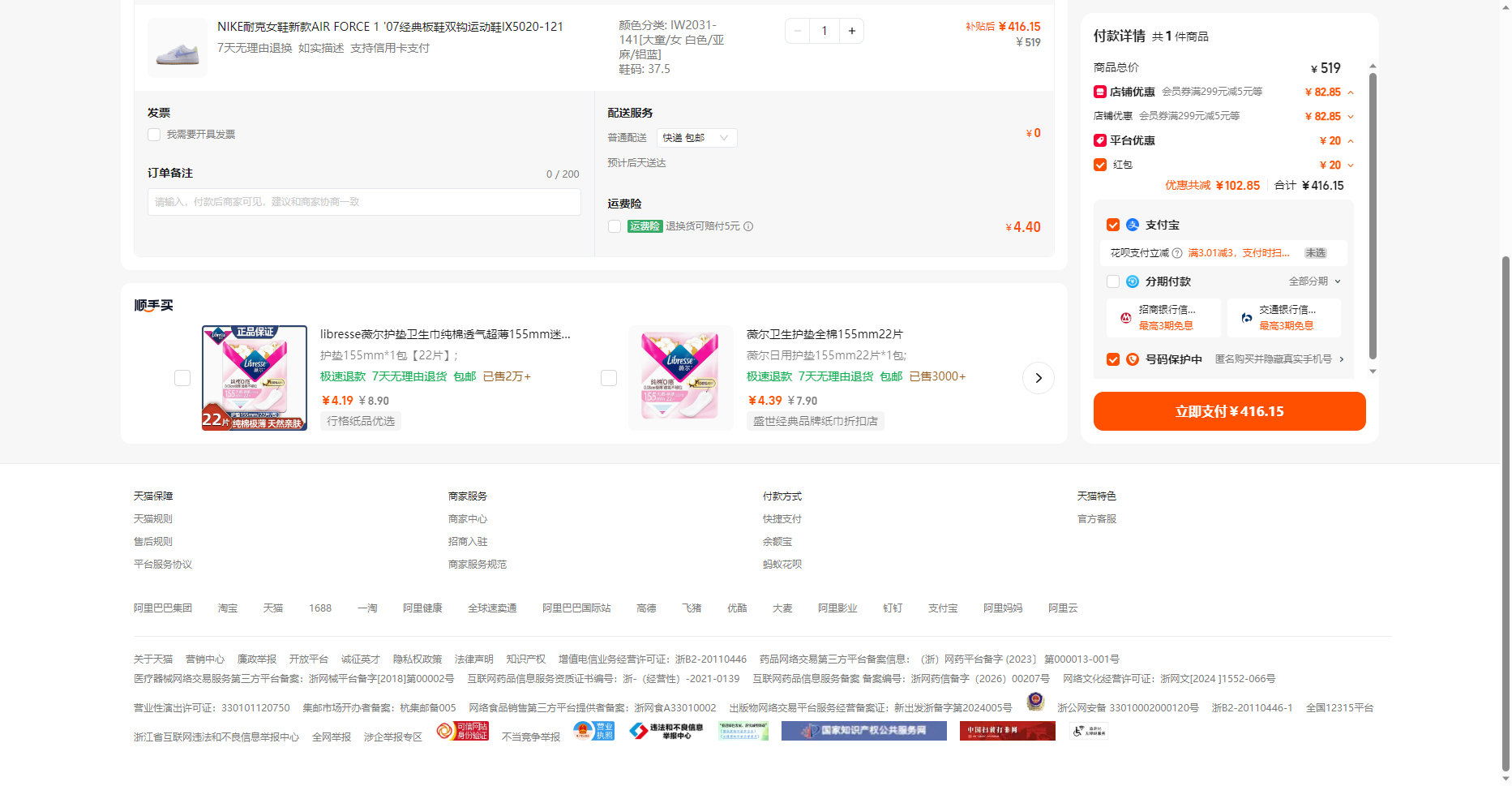Go to 飞猪 in footer navigation
1512x786 pixels.
(692, 608)
